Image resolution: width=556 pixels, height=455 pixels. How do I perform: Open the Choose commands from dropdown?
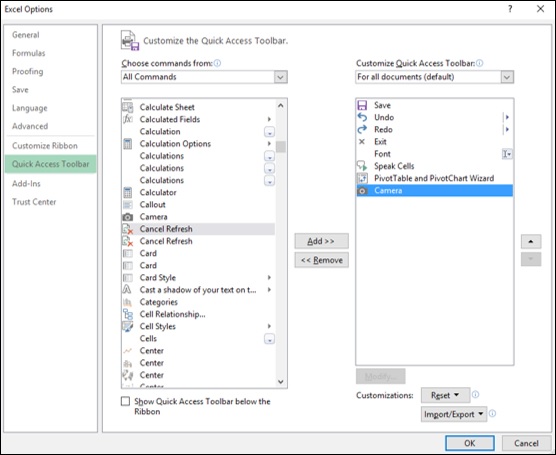[280, 77]
